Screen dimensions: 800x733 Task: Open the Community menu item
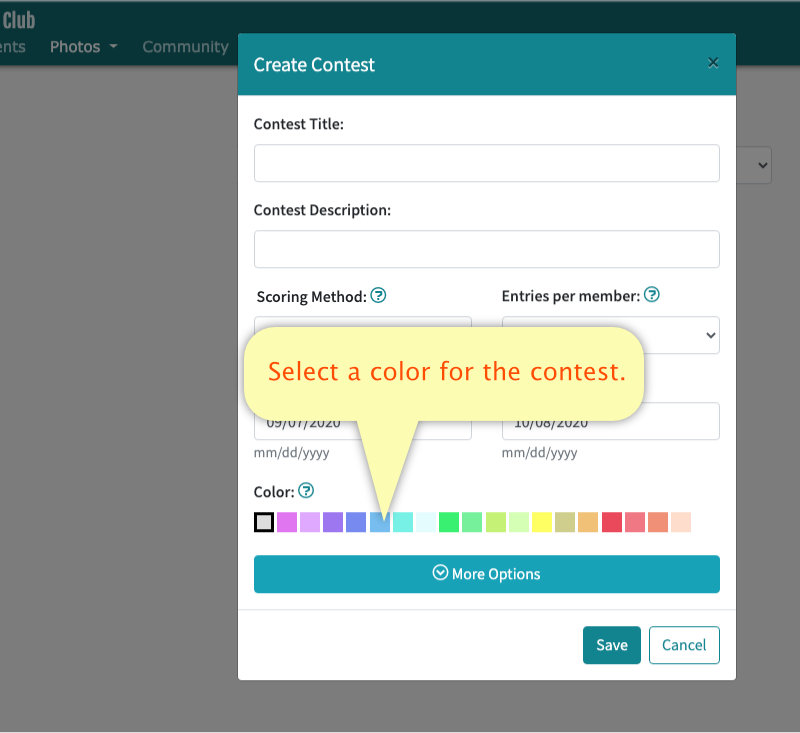coord(185,47)
